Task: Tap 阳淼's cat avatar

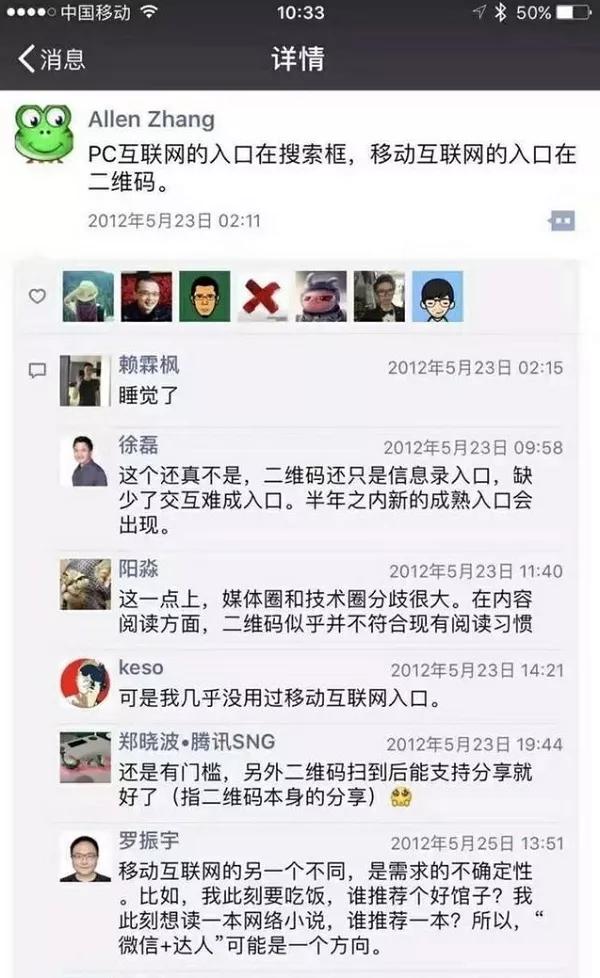Action: pos(85,584)
